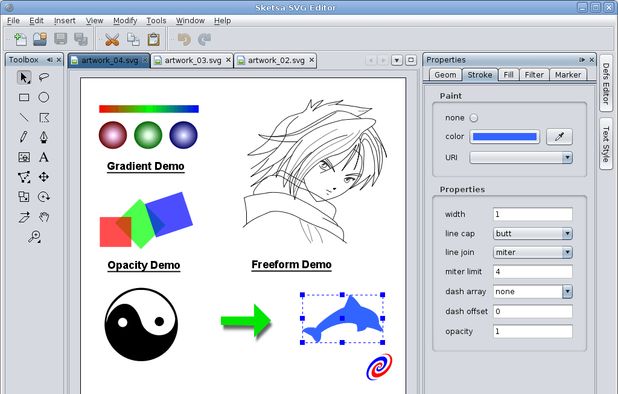Cut selection with scissors icon

(112, 39)
